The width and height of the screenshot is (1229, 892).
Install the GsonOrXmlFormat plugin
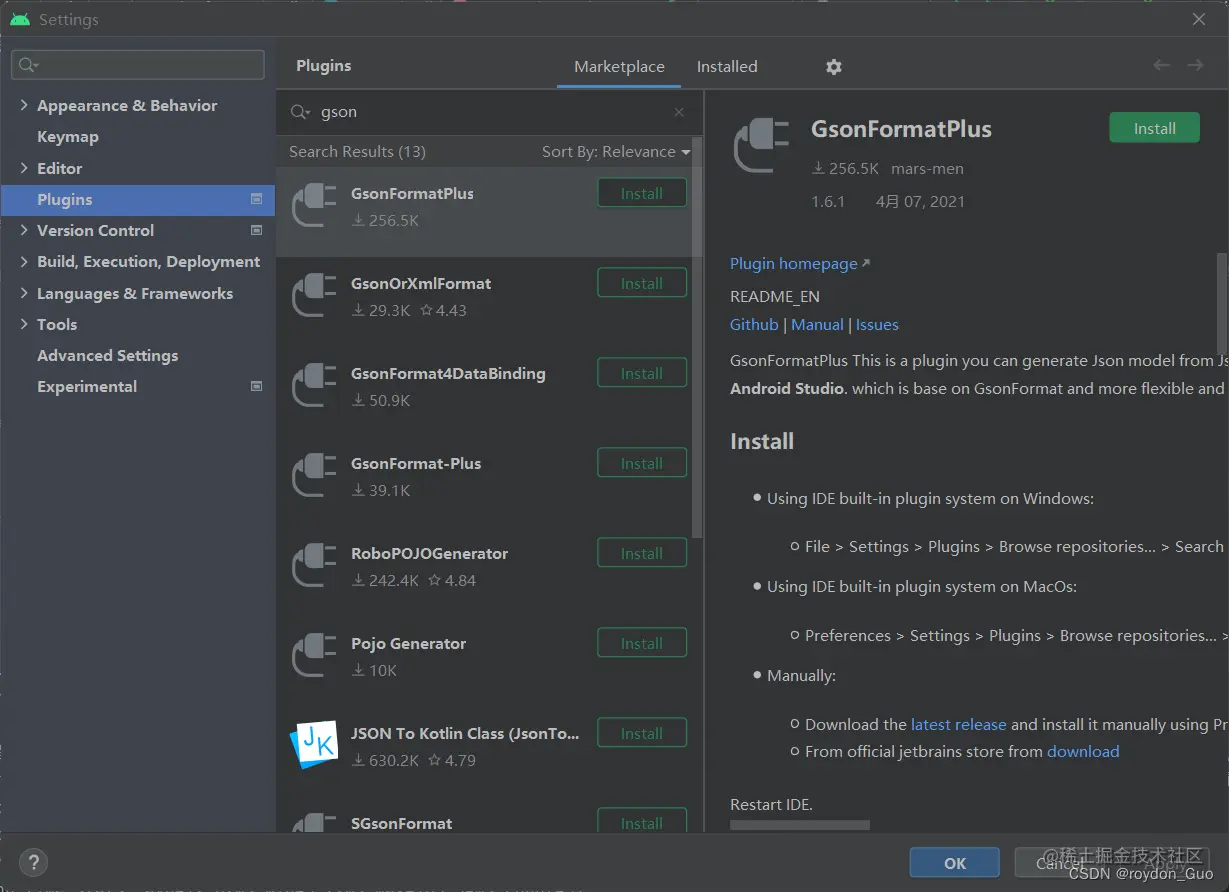[x=642, y=283]
